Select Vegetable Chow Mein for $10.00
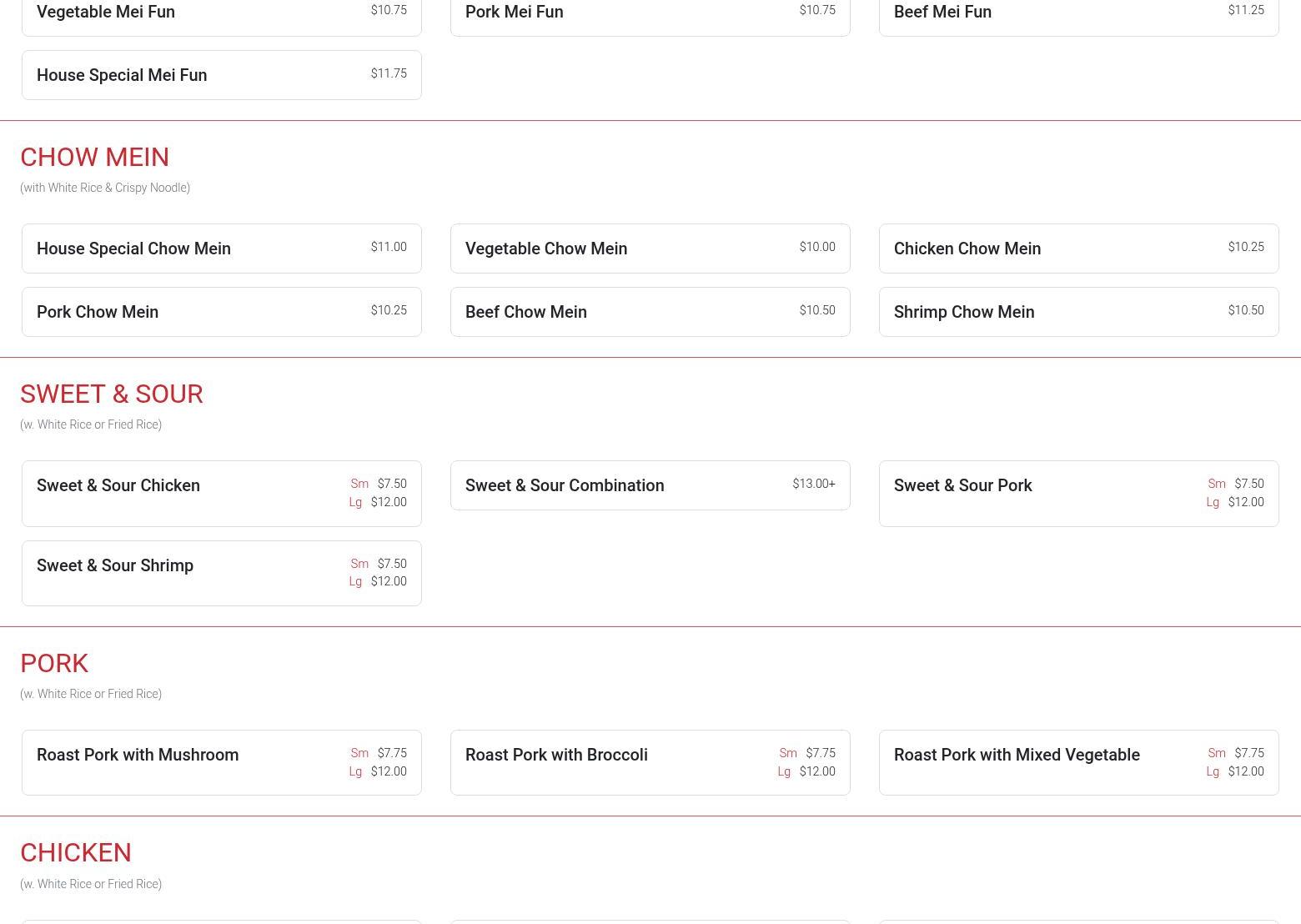 click(x=650, y=249)
